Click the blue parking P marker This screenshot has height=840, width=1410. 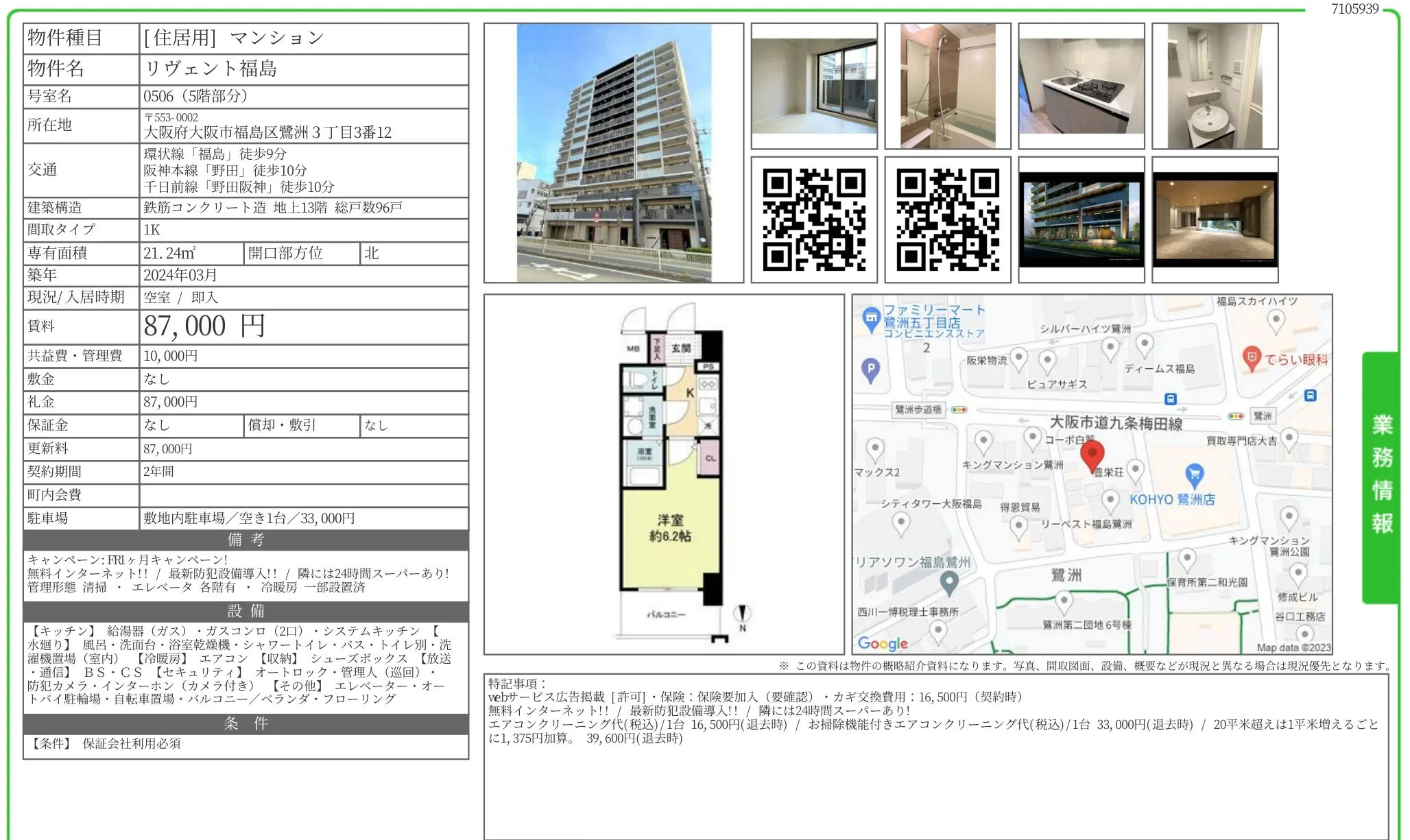click(870, 370)
